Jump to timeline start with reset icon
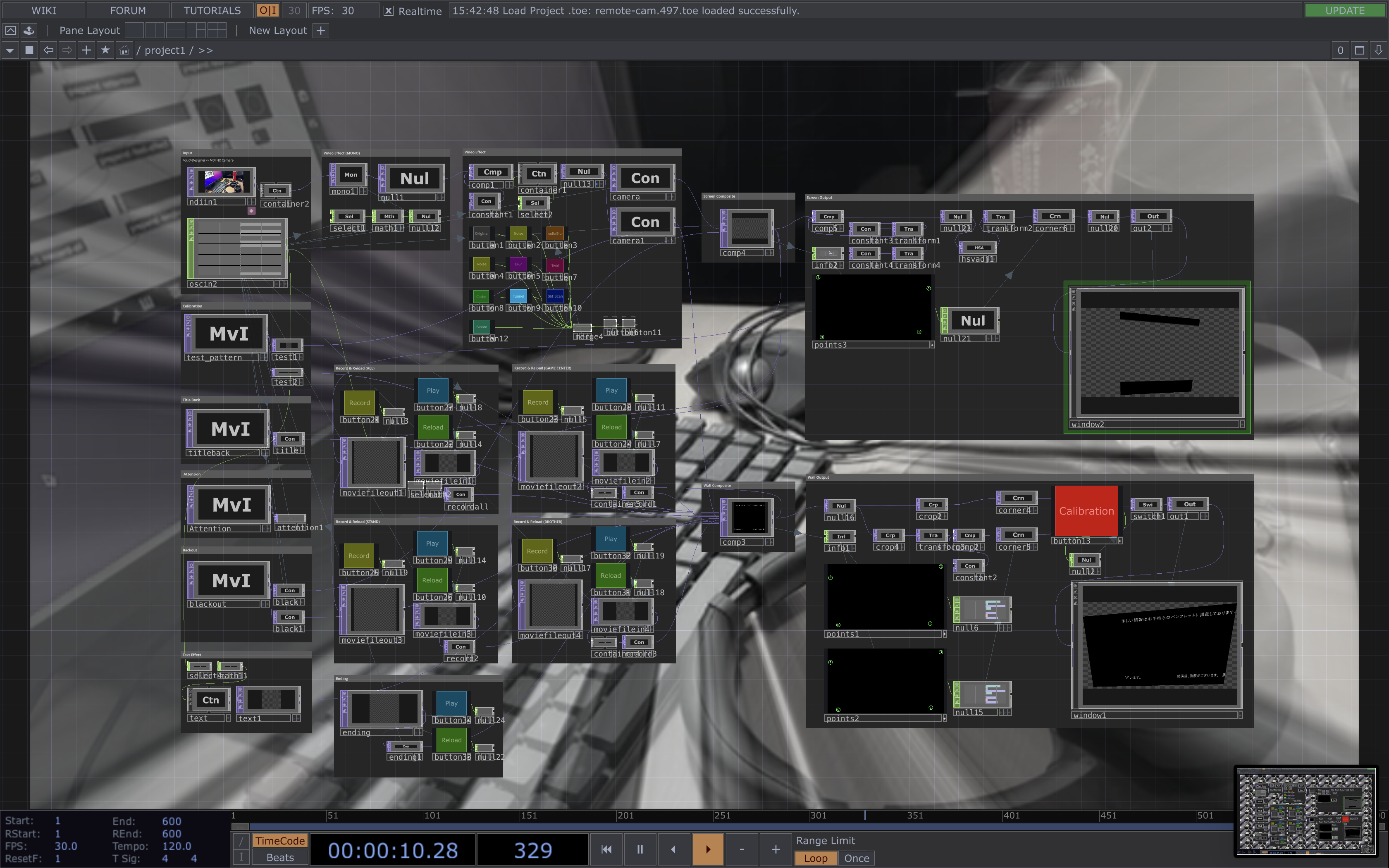1389x868 pixels. pyautogui.click(x=606, y=849)
